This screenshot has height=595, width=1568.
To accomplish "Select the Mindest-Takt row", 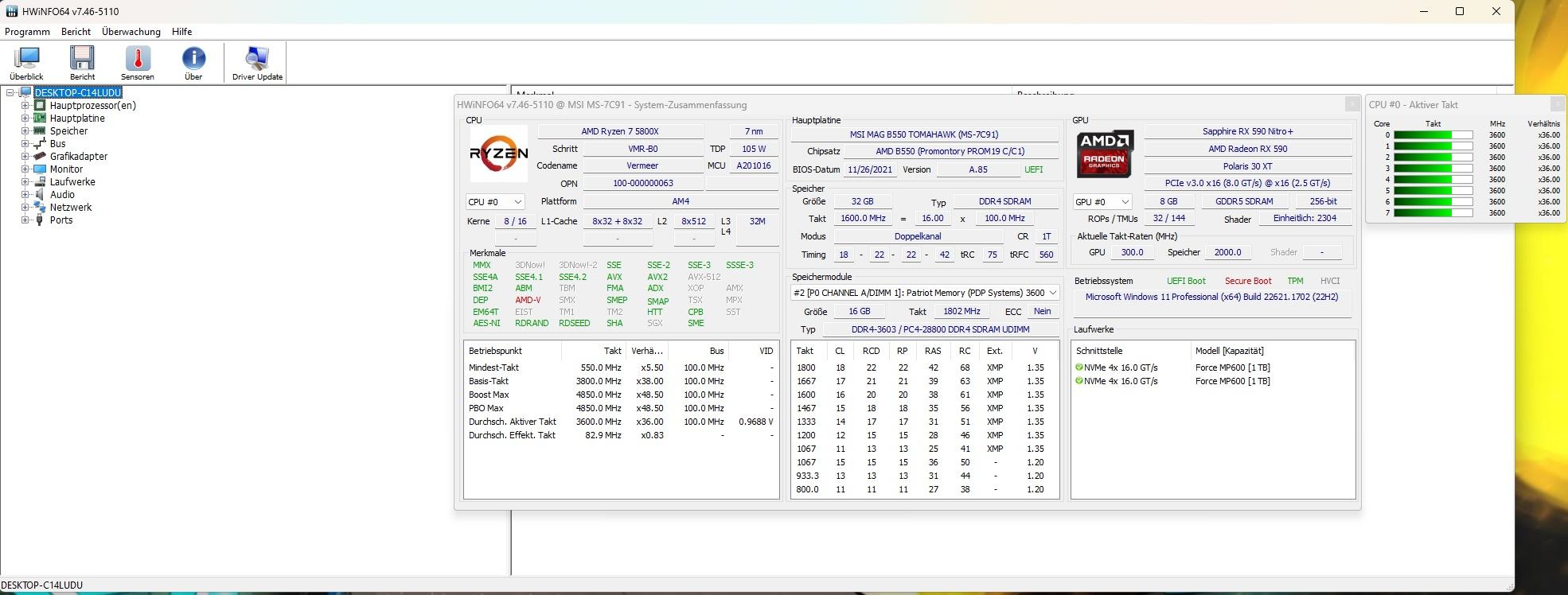I will coord(621,367).
